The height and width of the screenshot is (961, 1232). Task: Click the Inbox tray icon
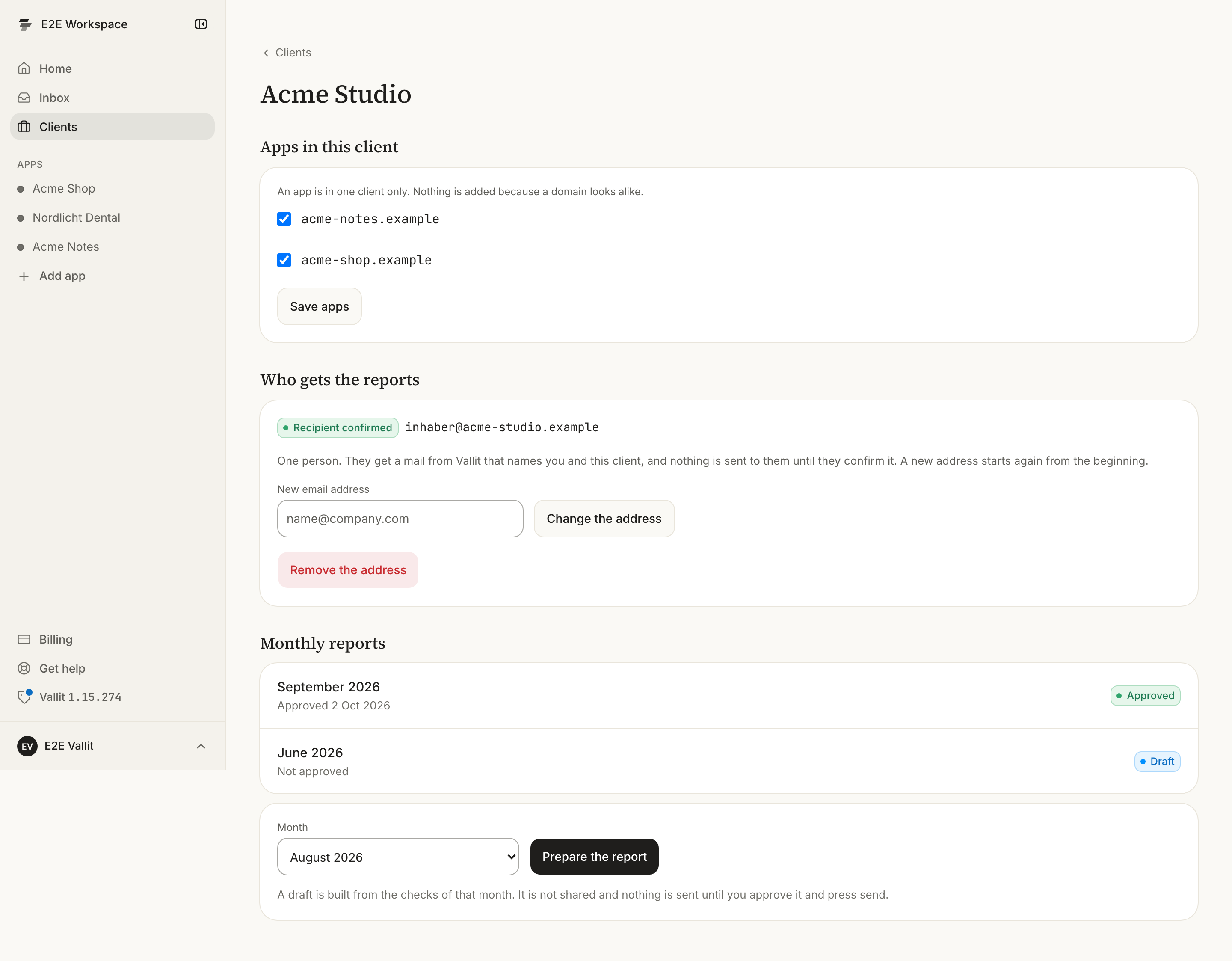coord(24,98)
